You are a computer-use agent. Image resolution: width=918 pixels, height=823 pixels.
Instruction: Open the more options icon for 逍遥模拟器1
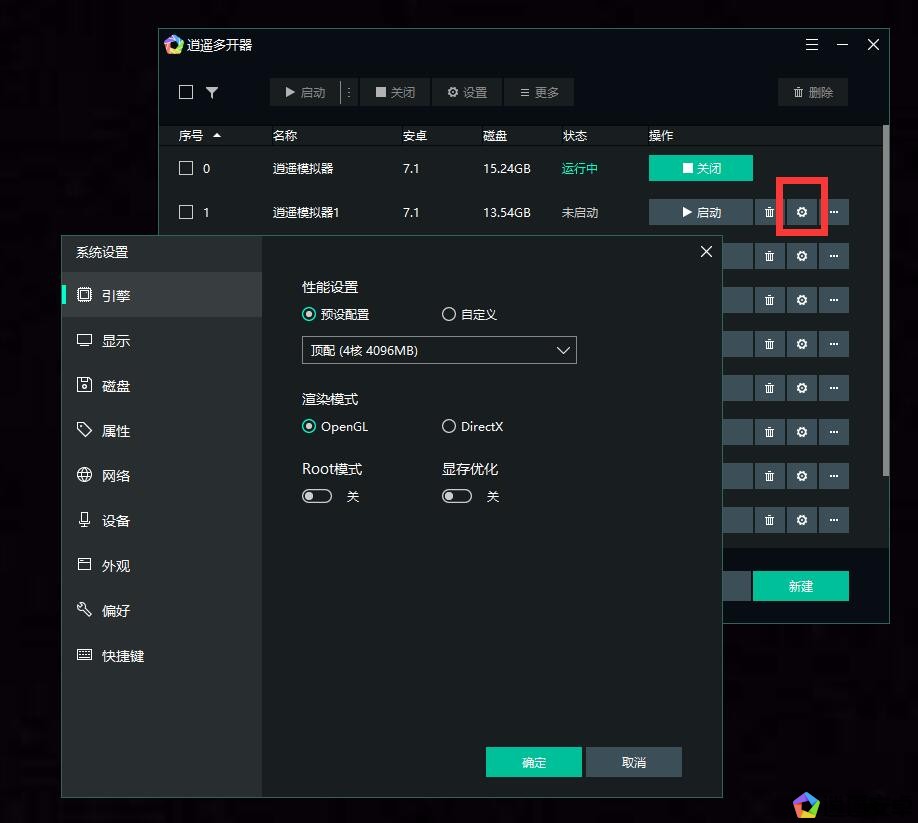(833, 212)
